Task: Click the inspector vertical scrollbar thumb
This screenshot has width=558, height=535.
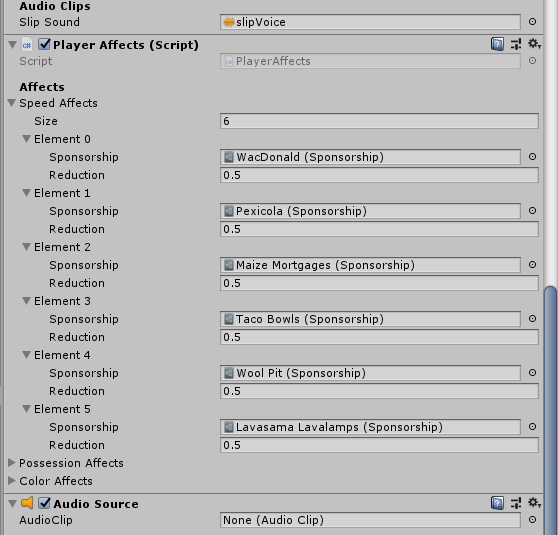Action: (x=551, y=409)
